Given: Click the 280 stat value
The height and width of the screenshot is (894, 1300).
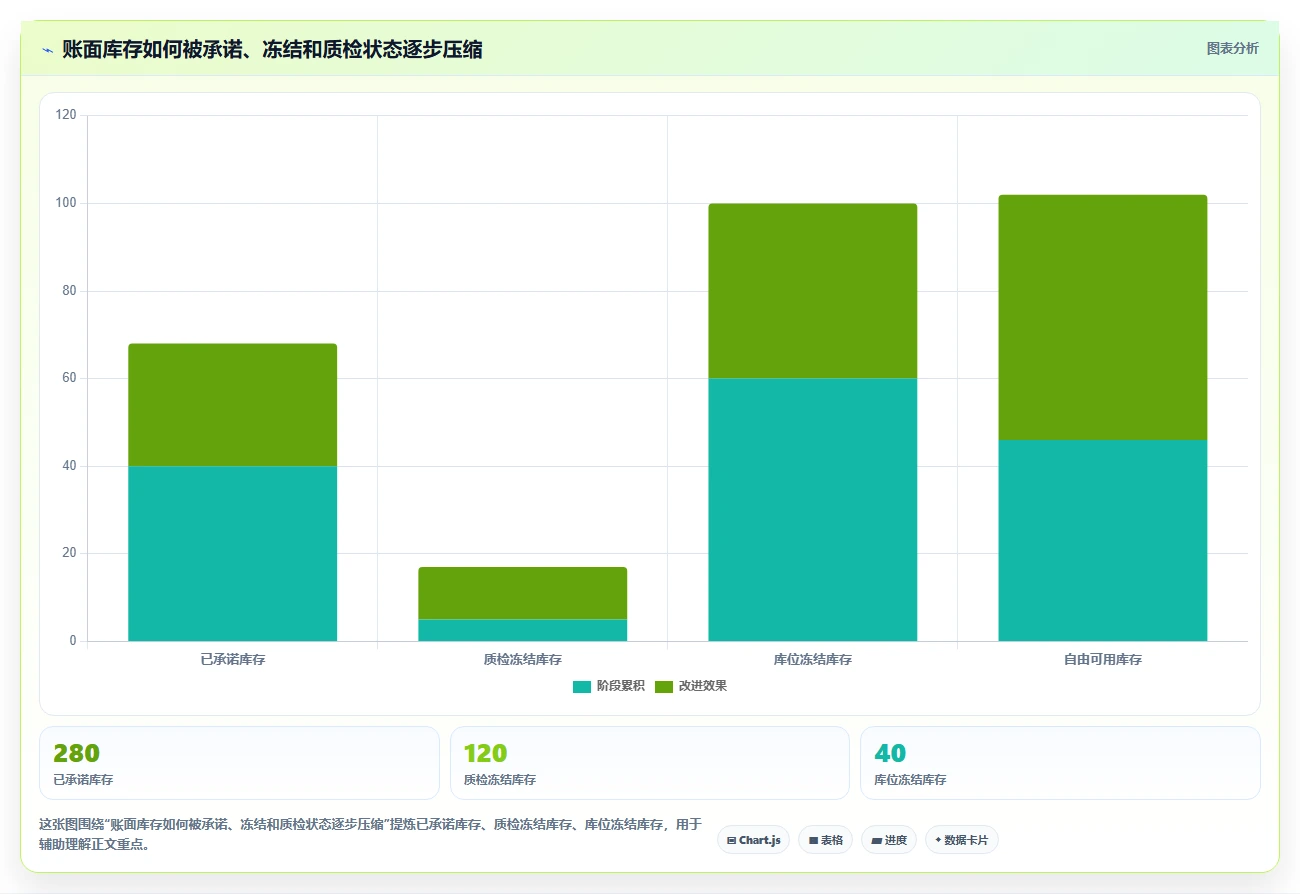Looking at the screenshot, I should point(76,753).
